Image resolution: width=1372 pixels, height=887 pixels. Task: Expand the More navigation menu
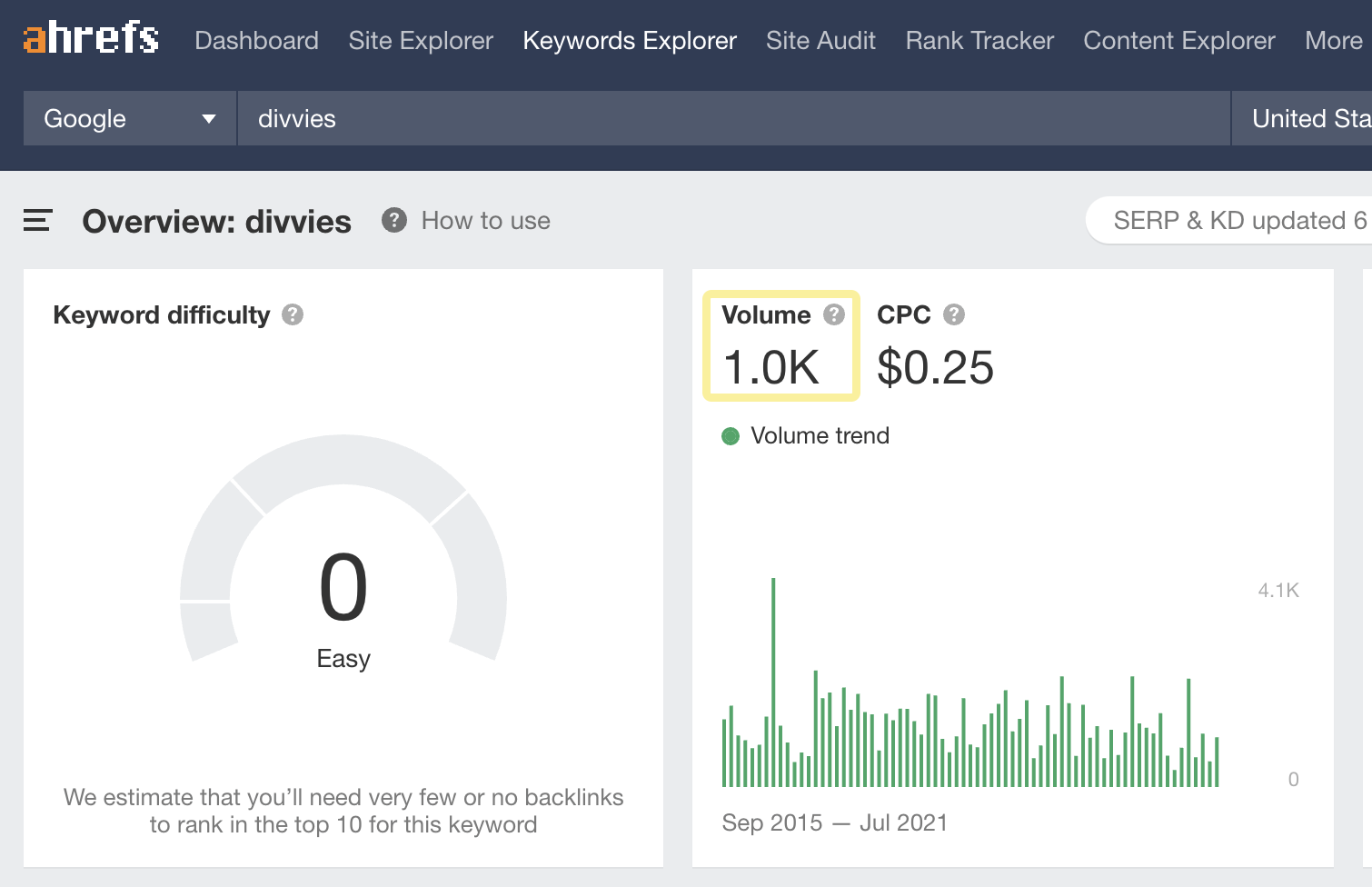1332,41
